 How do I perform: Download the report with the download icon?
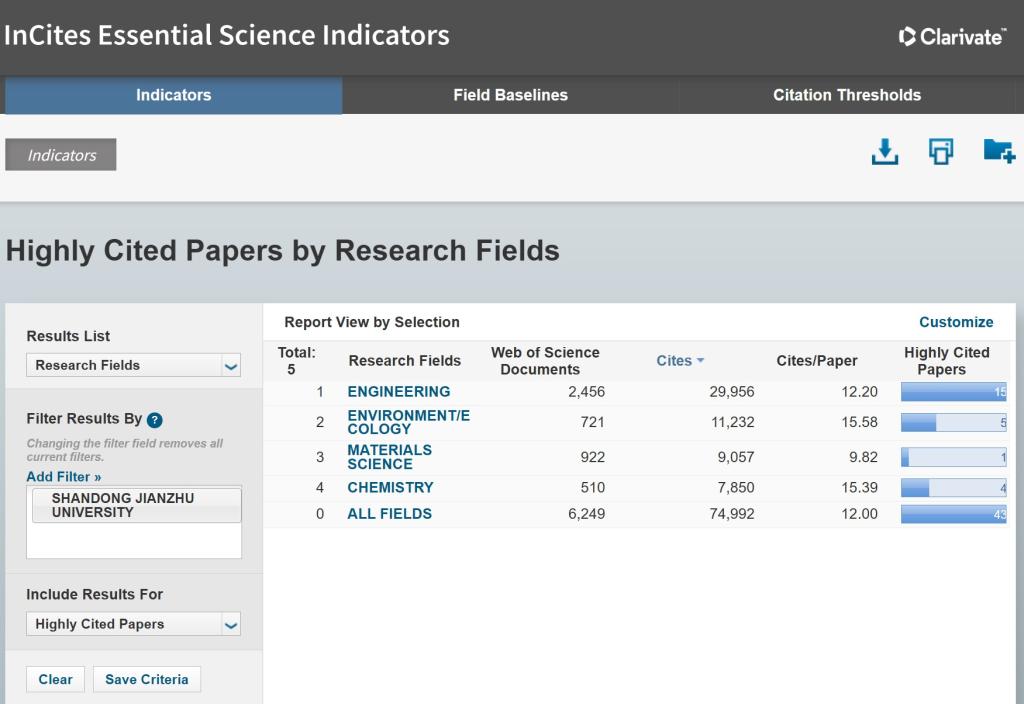(x=885, y=152)
